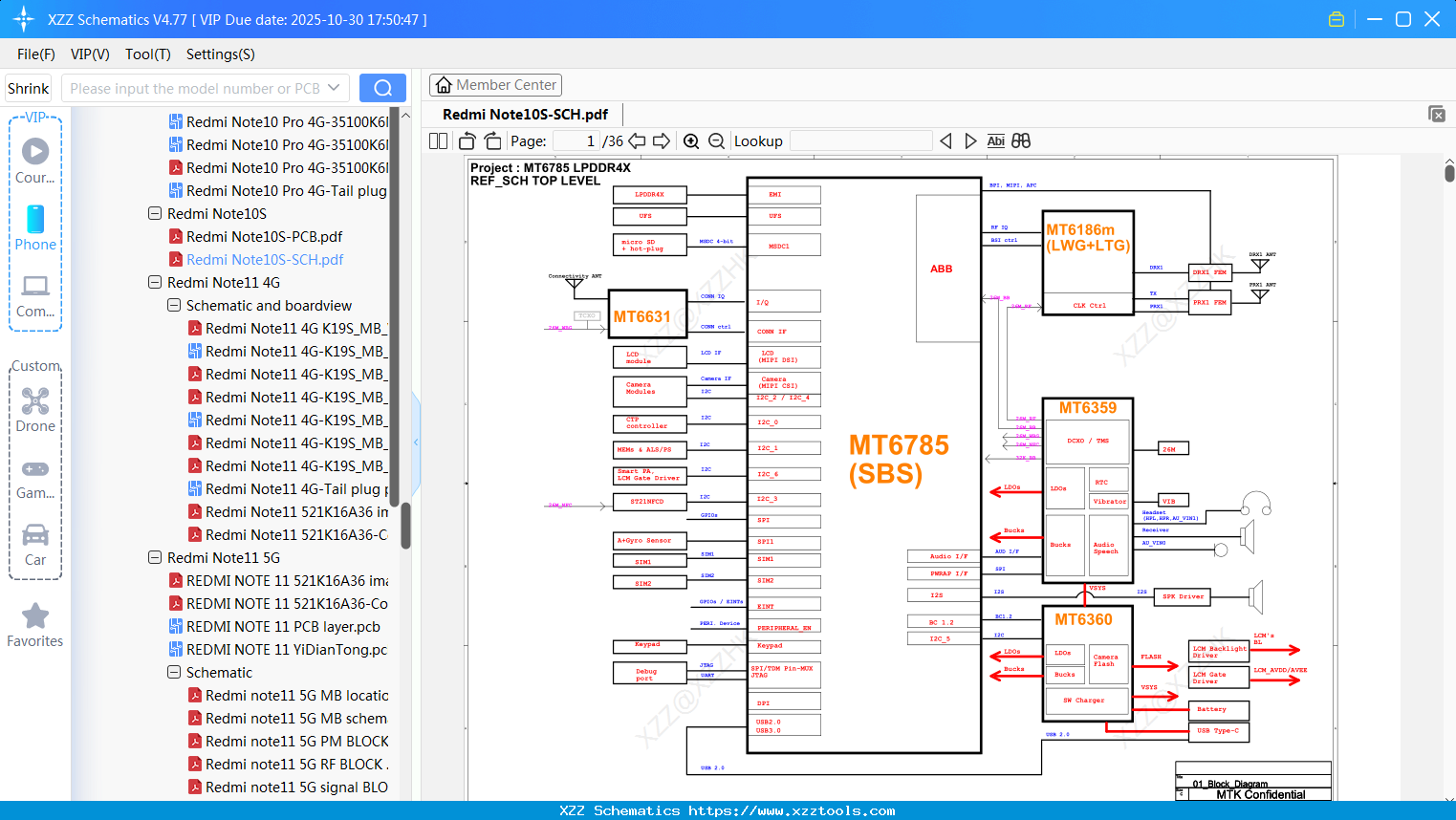This screenshot has width=1456, height=820.
Task: Rotate the page clockwise
Action: pyautogui.click(x=493, y=140)
